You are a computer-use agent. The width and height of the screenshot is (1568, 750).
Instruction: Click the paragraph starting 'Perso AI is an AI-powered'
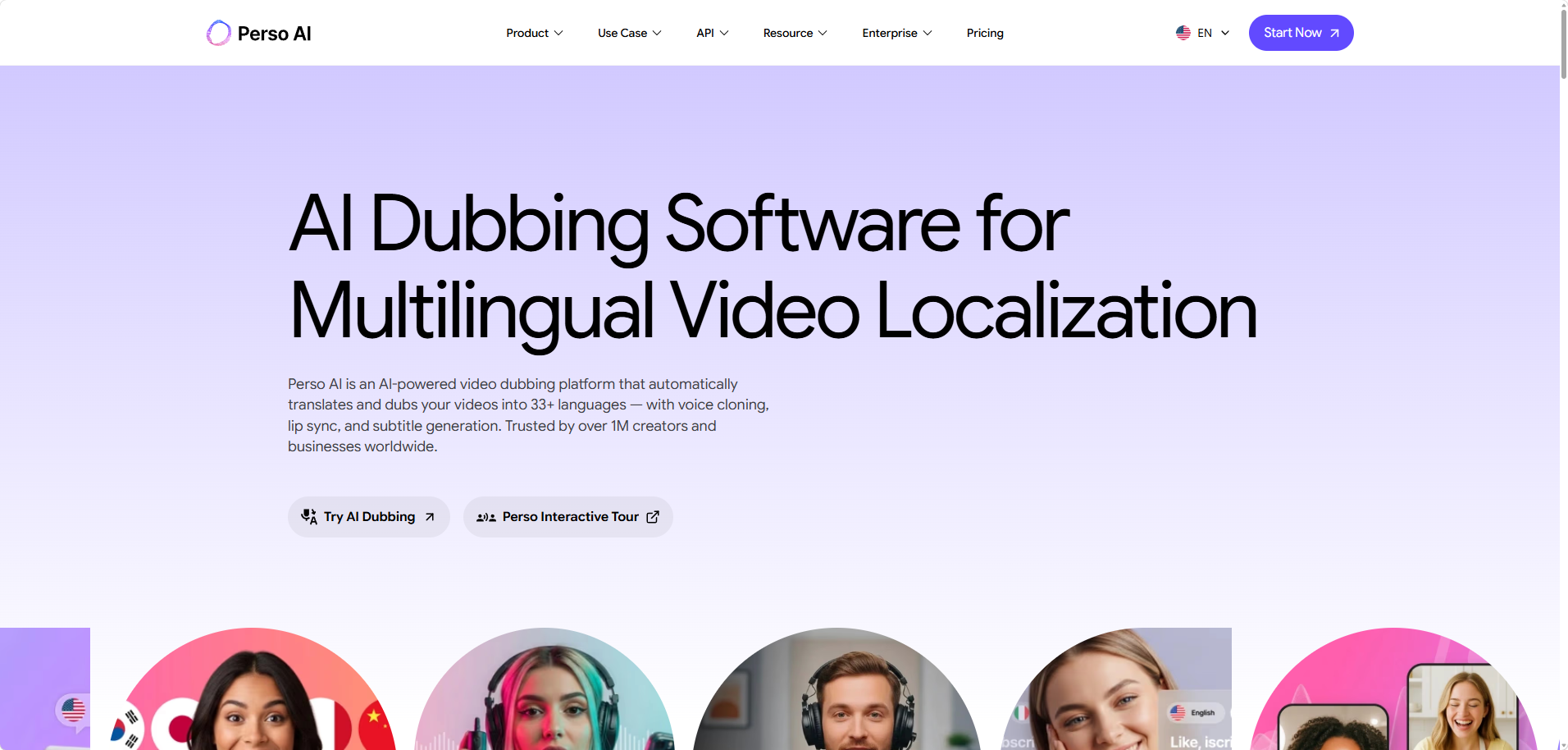point(529,415)
